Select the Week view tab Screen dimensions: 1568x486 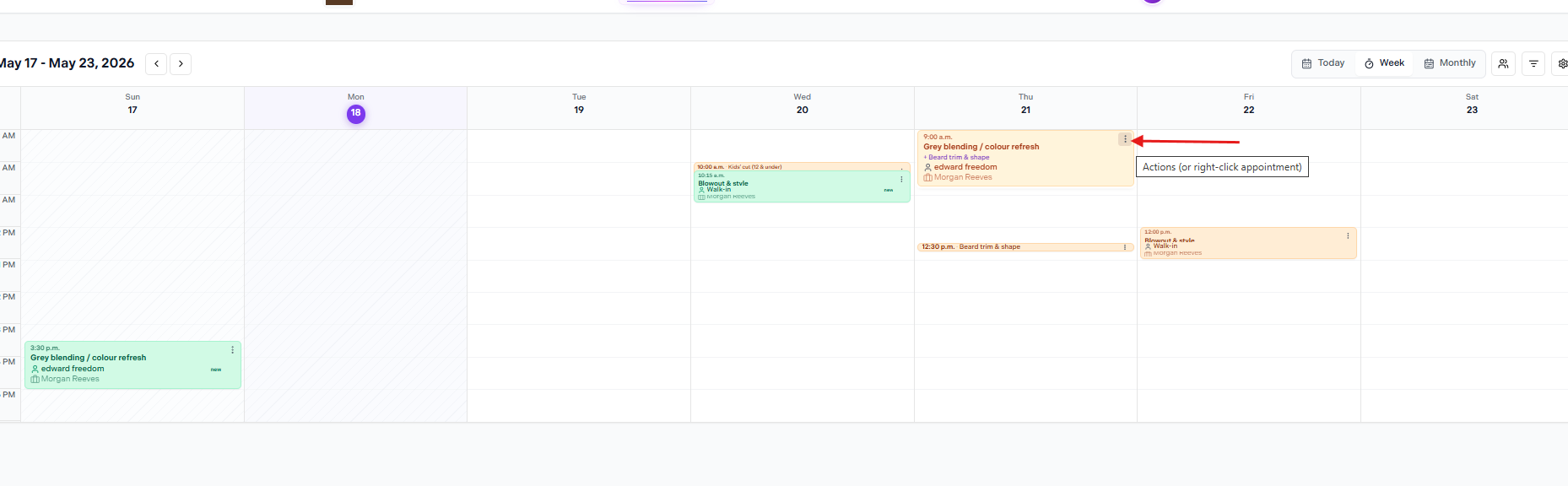point(1384,63)
